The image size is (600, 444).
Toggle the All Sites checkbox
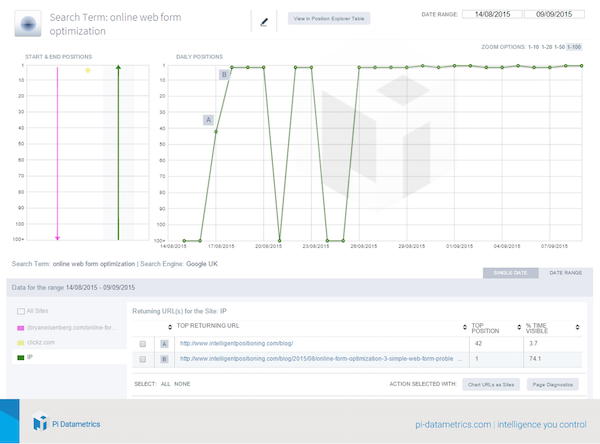pos(21,311)
